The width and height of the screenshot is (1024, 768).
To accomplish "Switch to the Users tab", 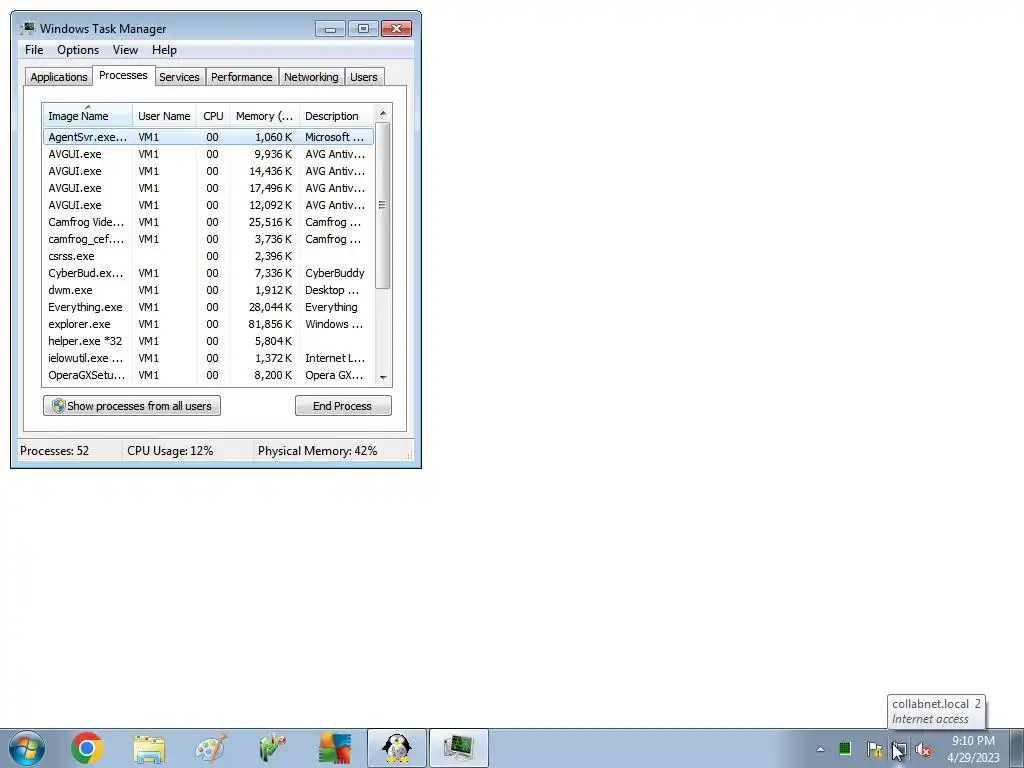I will [x=364, y=77].
